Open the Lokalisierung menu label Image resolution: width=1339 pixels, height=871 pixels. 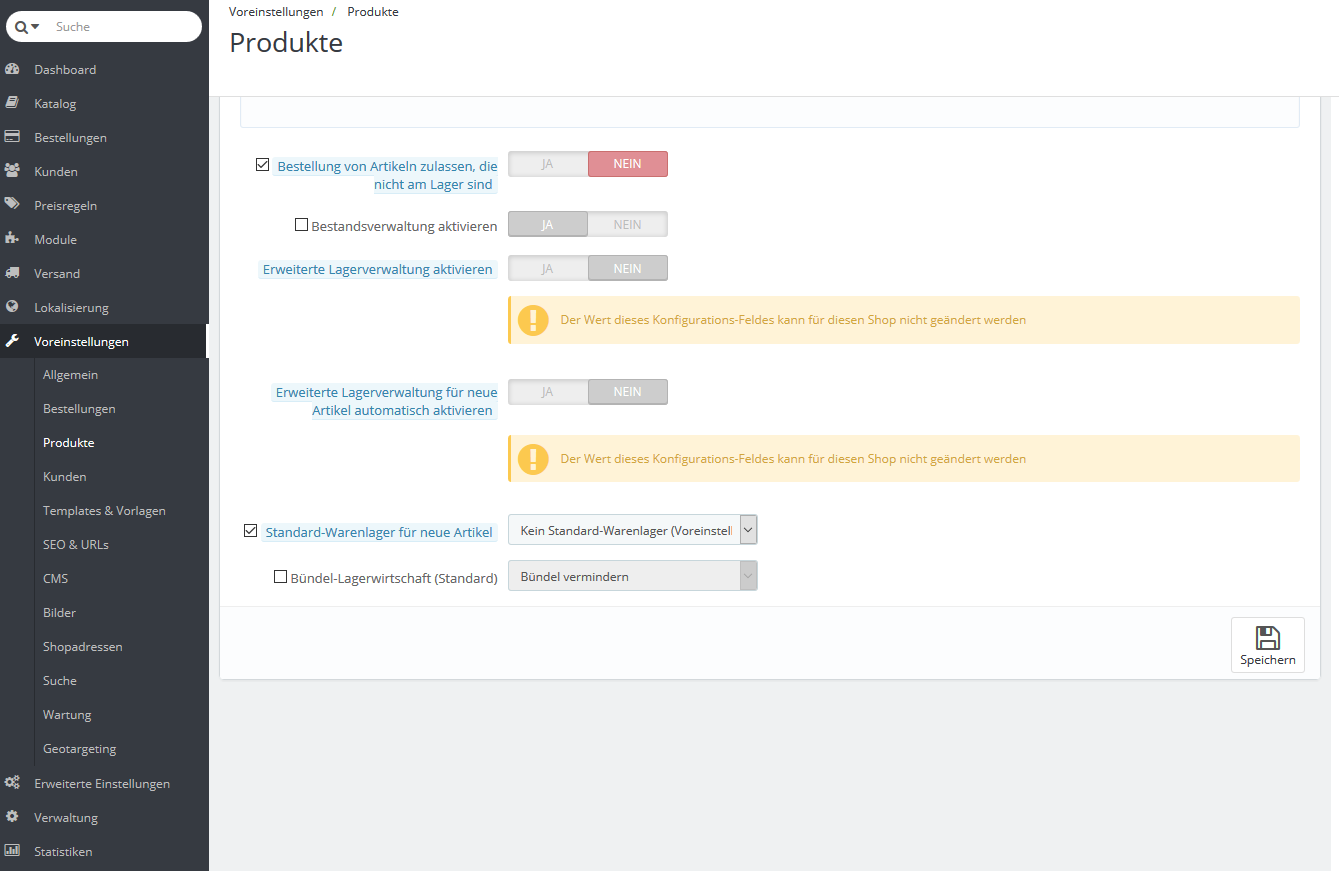pos(71,308)
